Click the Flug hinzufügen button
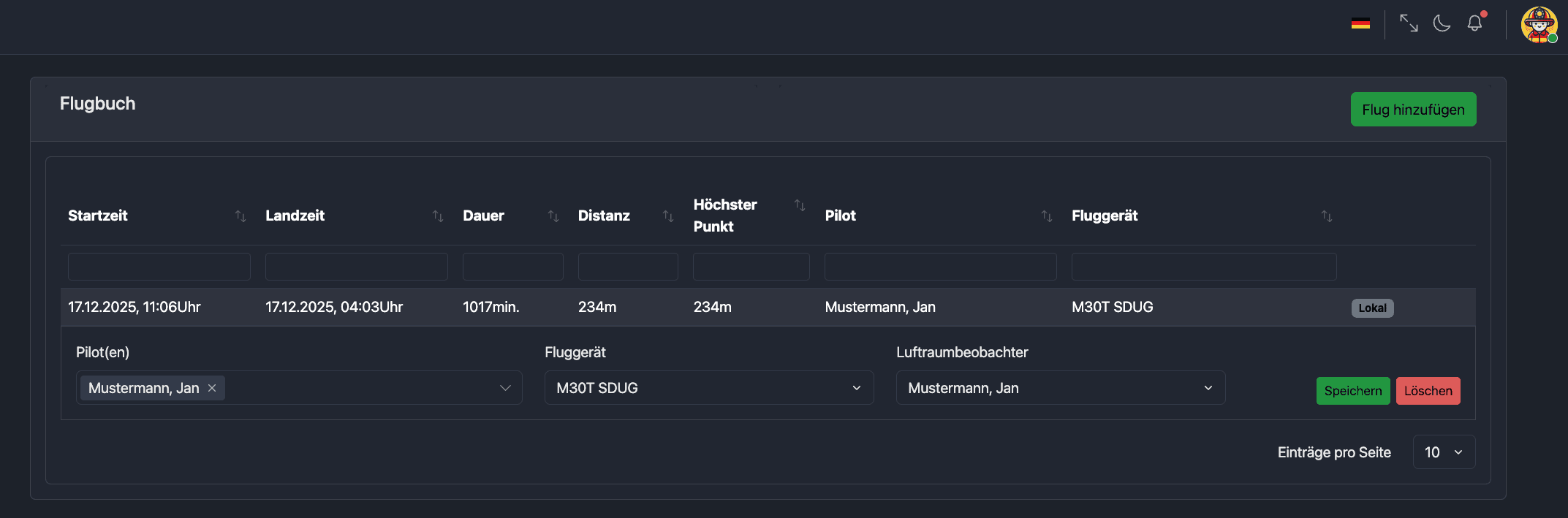Screen dimensions: 1568x518 click(x=1413, y=110)
